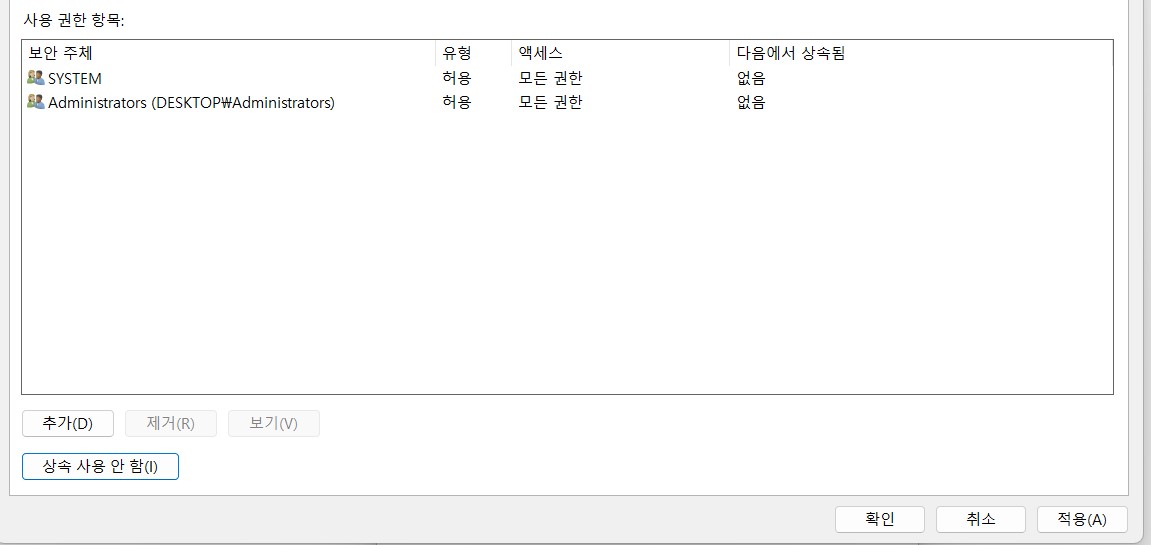Click the 상속 사용 안 함(I) button
Viewport: 1151px width, 545px height.
[101, 466]
